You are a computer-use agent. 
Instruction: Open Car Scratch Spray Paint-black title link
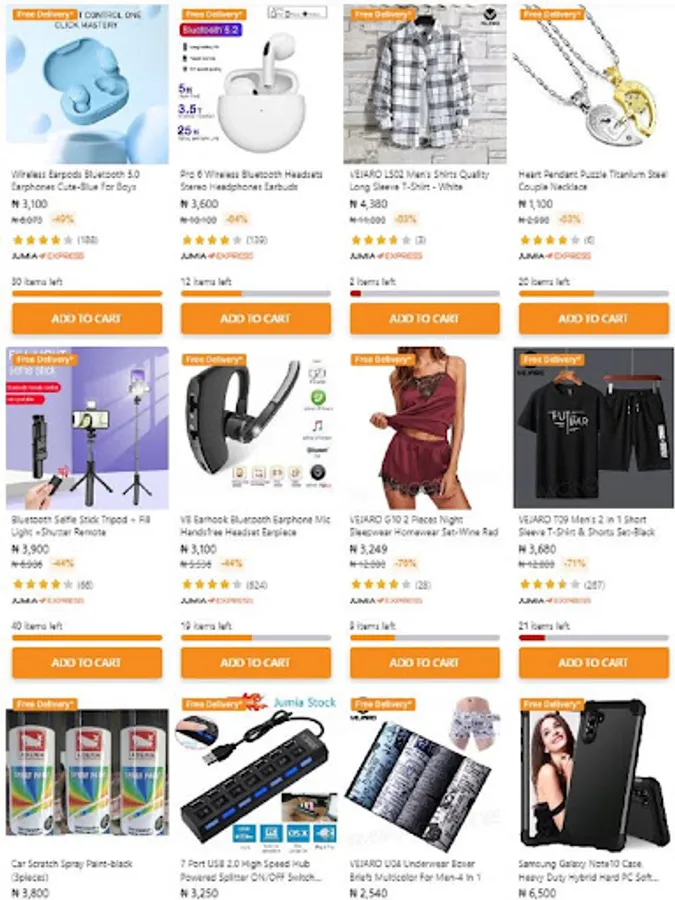coord(72,870)
